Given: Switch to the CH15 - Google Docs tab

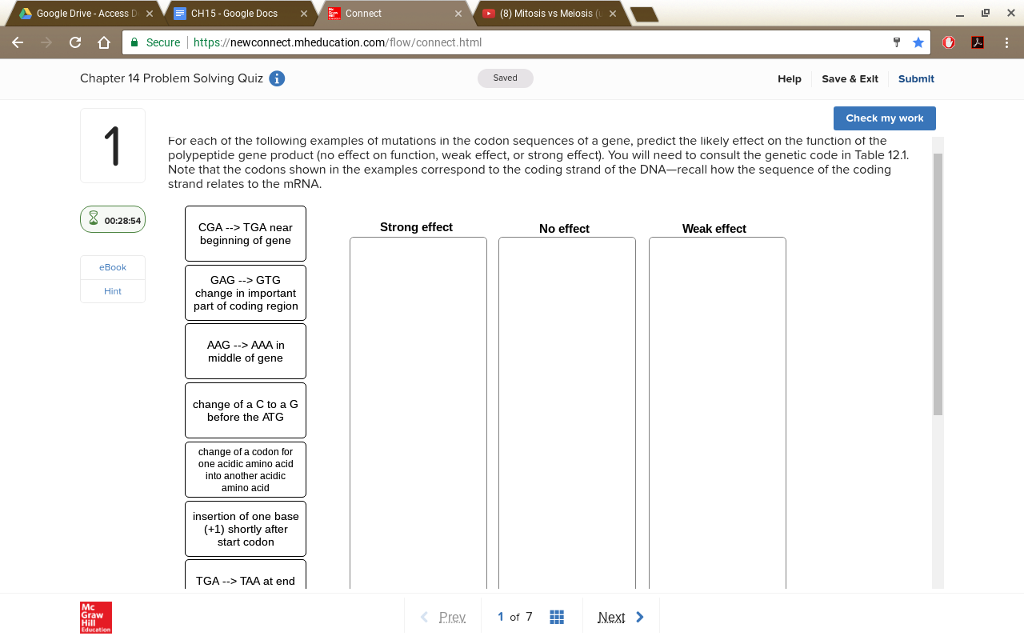Looking at the screenshot, I should [x=238, y=14].
